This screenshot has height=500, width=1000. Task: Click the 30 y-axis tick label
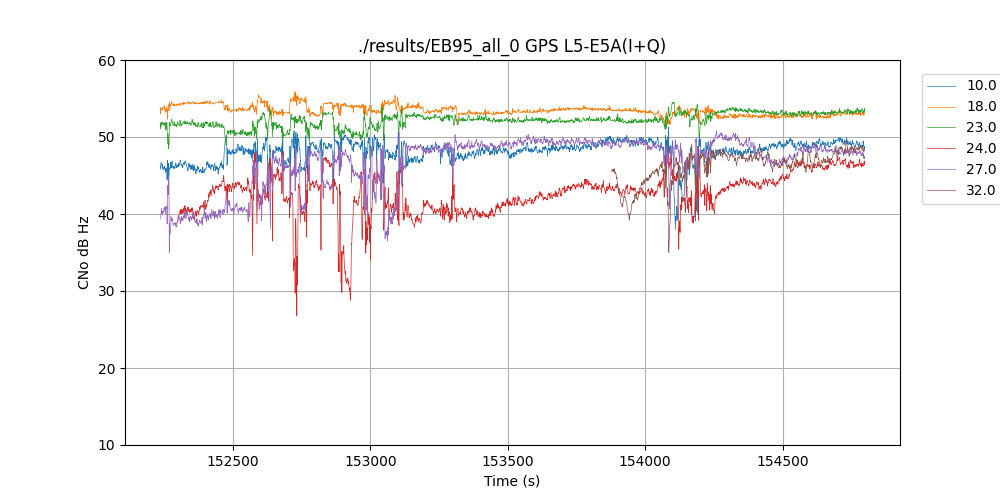pos(108,292)
